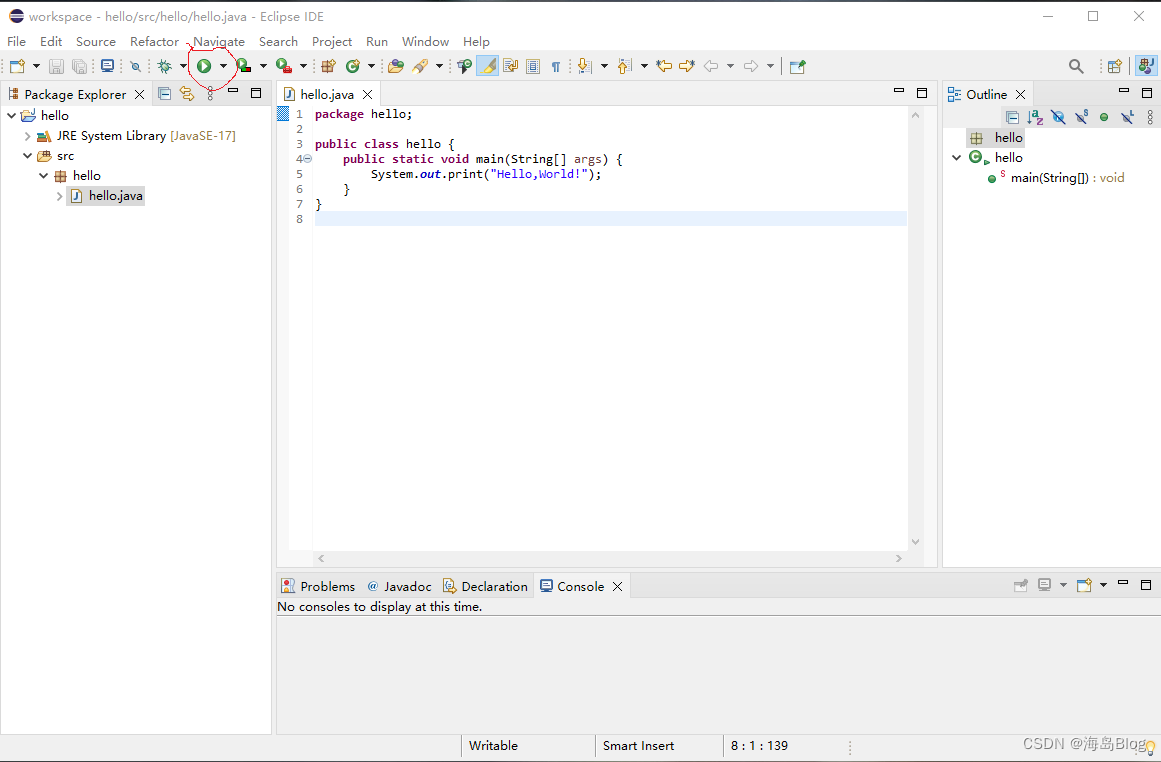Expand the JRE System Library node

pyautogui.click(x=27, y=135)
